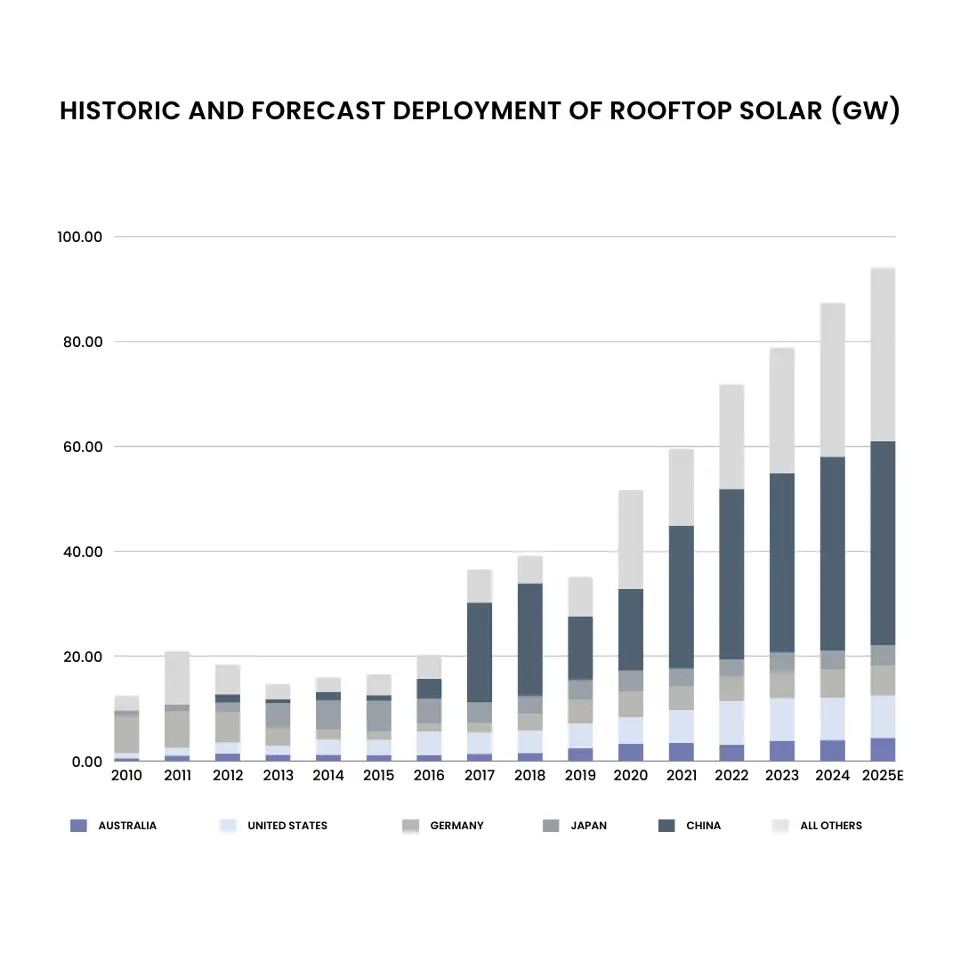960x960 pixels.
Task: Click the ALL OTHERS legend label
Action: tap(830, 826)
